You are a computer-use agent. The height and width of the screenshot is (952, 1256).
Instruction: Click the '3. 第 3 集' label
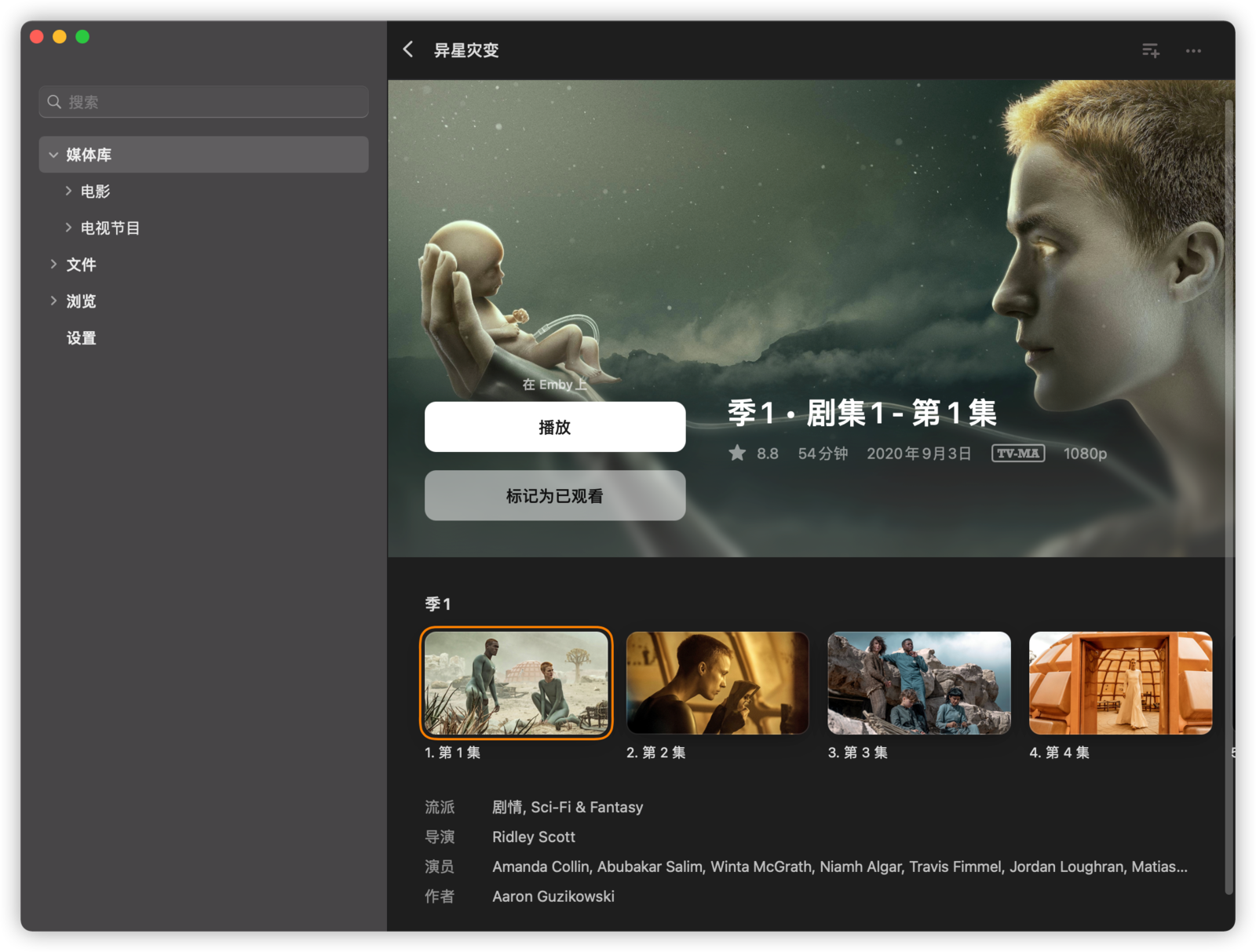pyautogui.click(x=858, y=753)
